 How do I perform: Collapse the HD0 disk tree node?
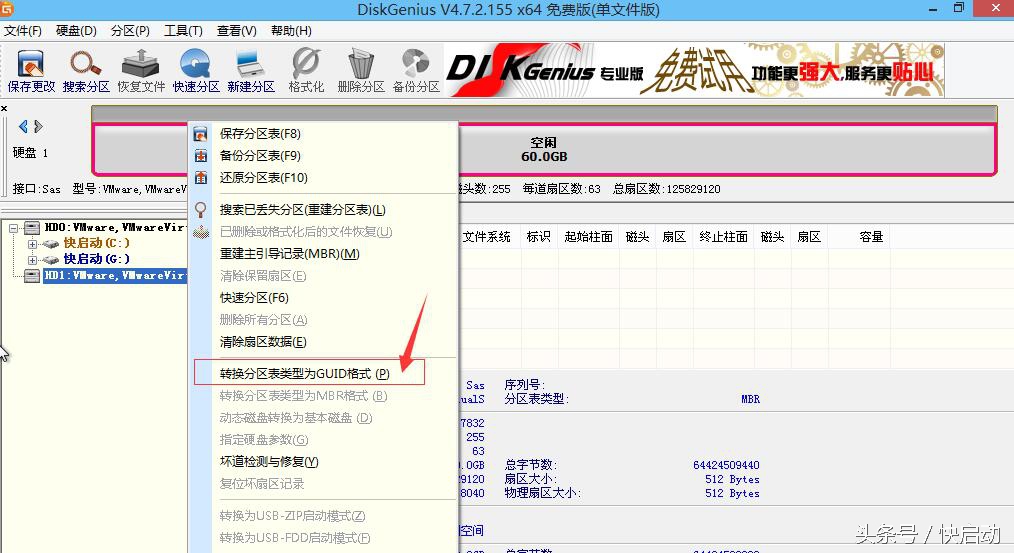point(14,228)
